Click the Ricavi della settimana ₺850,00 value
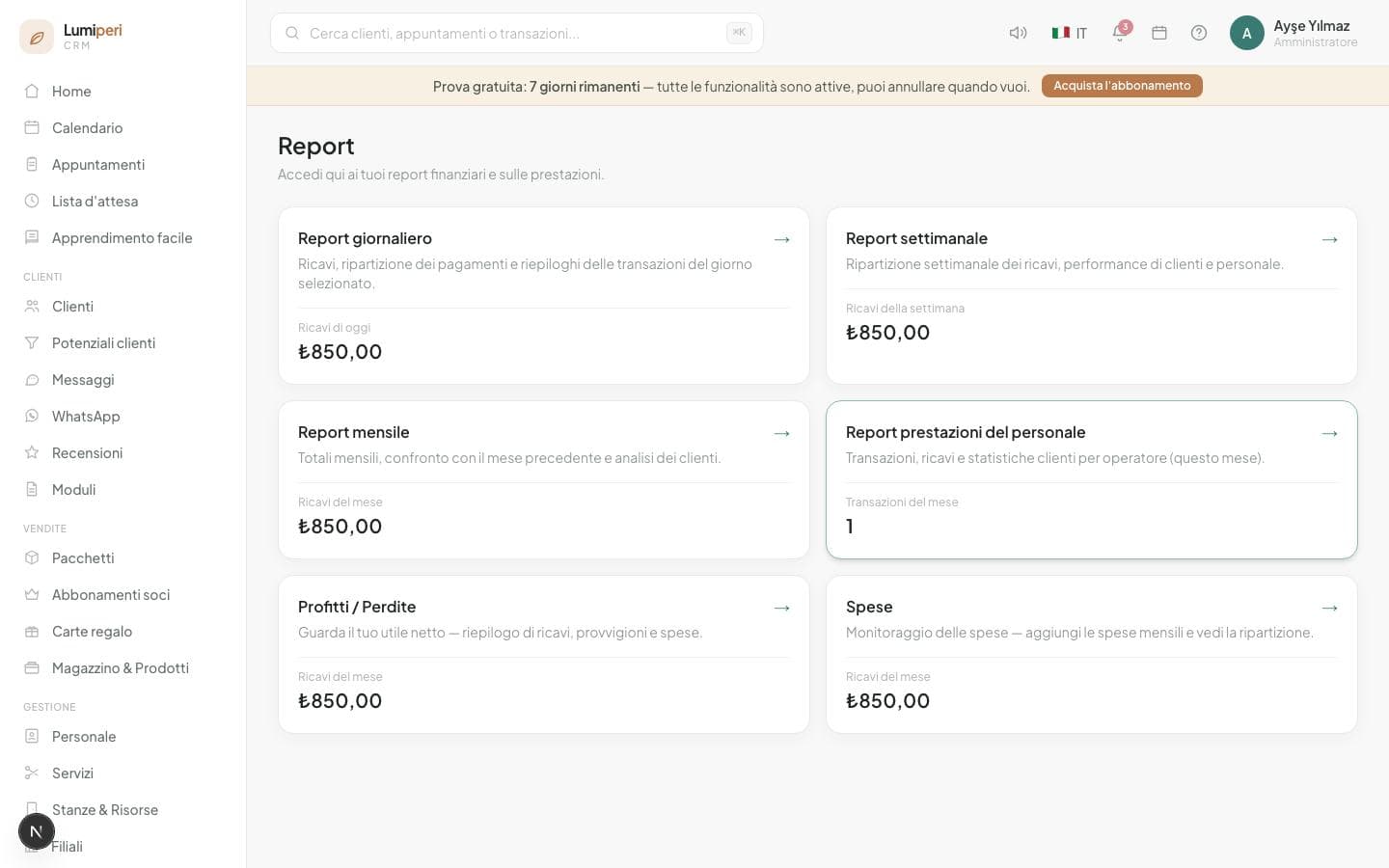The width and height of the screenshot is (1389, 868). point(887,333)
